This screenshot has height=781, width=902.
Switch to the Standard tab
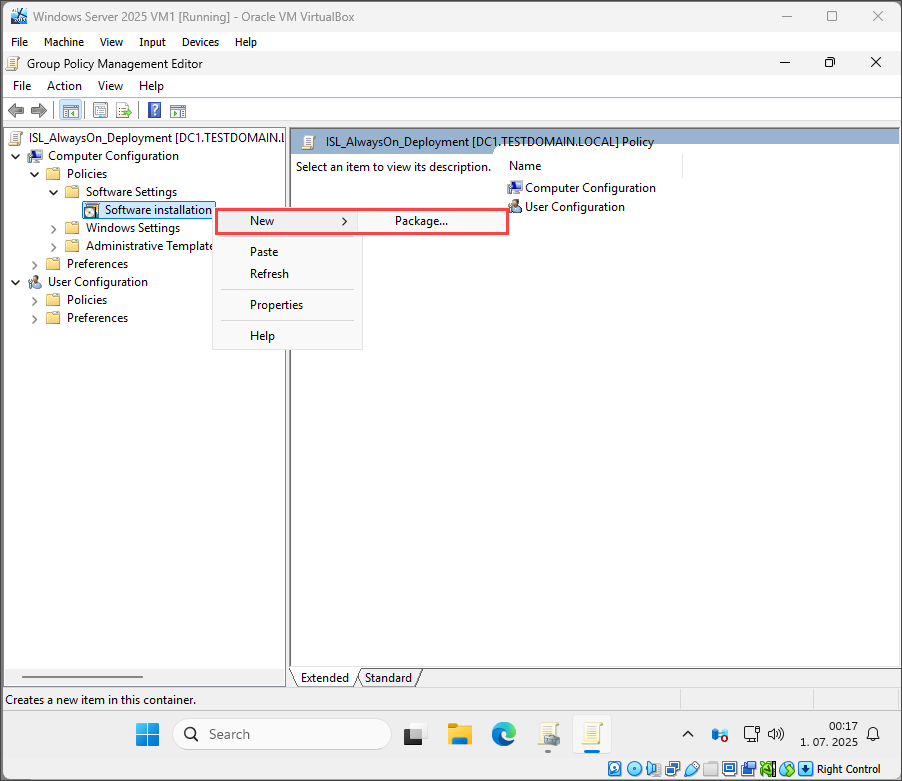(x=388, y=678)
